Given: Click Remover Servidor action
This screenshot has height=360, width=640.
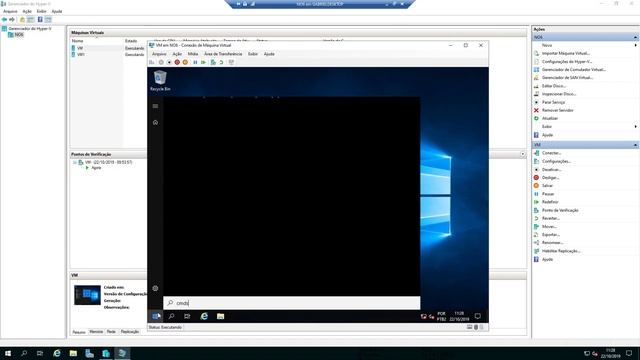Looking at the screenshot, I should pos(558,110).
